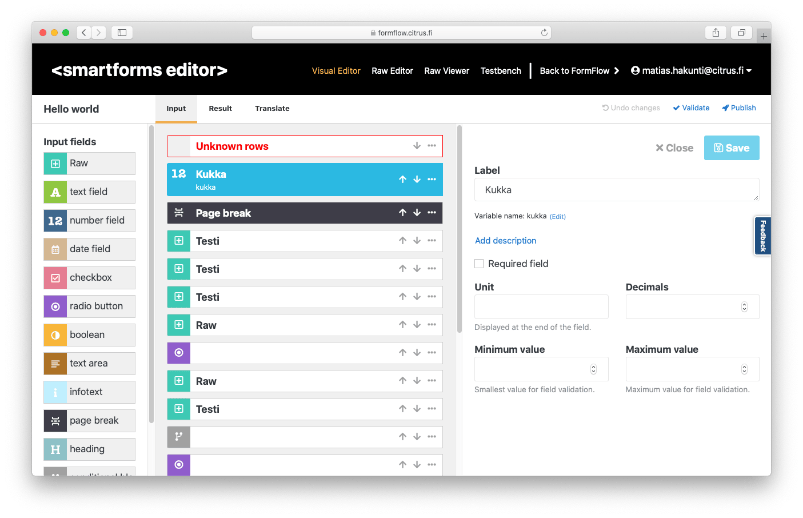Select the Unknown rows entry
The image size is (803, 518).
pyautogui.click(x=305, y=146)
